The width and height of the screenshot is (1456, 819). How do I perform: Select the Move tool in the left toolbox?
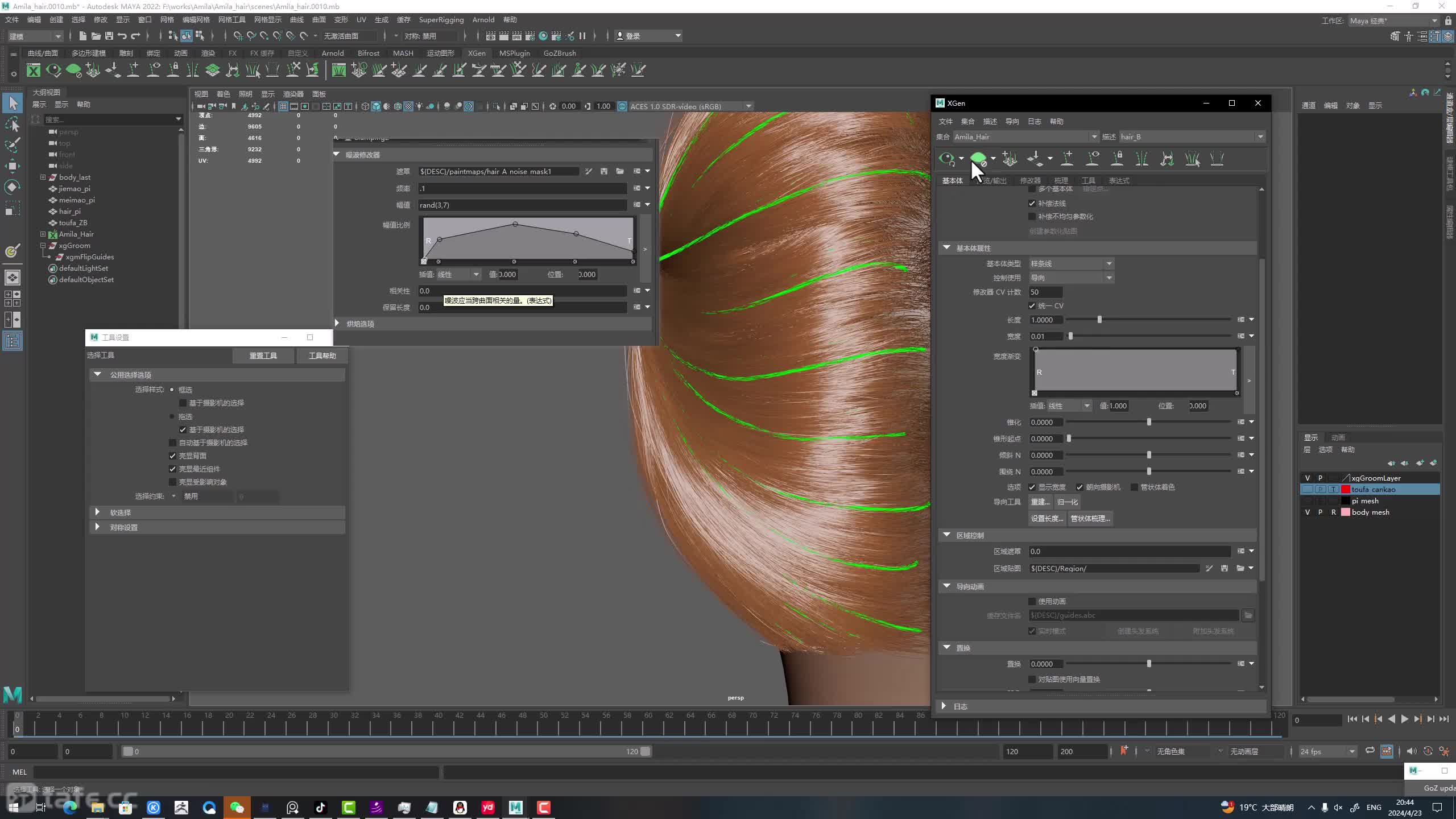click(x=13, y=166)
